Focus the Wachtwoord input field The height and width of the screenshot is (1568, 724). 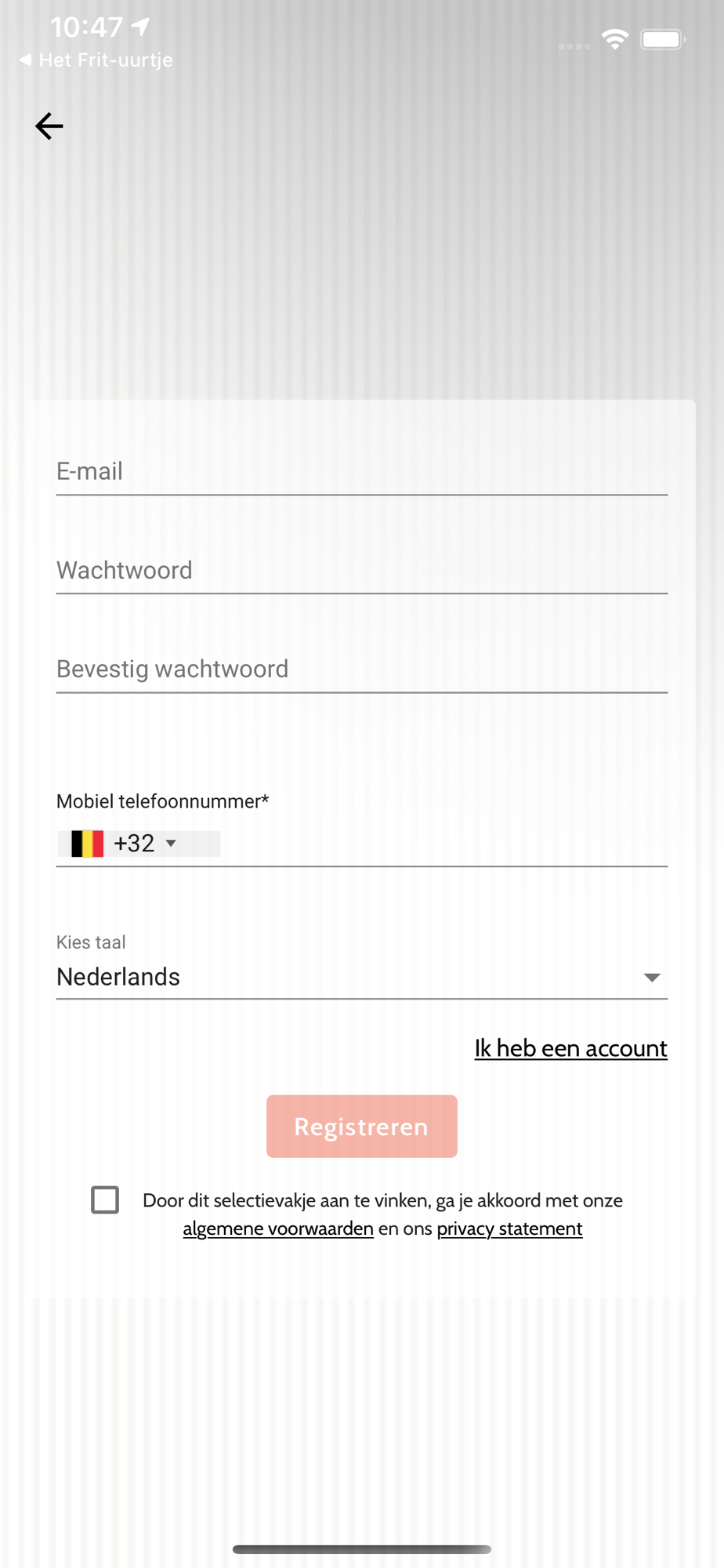(x=362, y=570)
